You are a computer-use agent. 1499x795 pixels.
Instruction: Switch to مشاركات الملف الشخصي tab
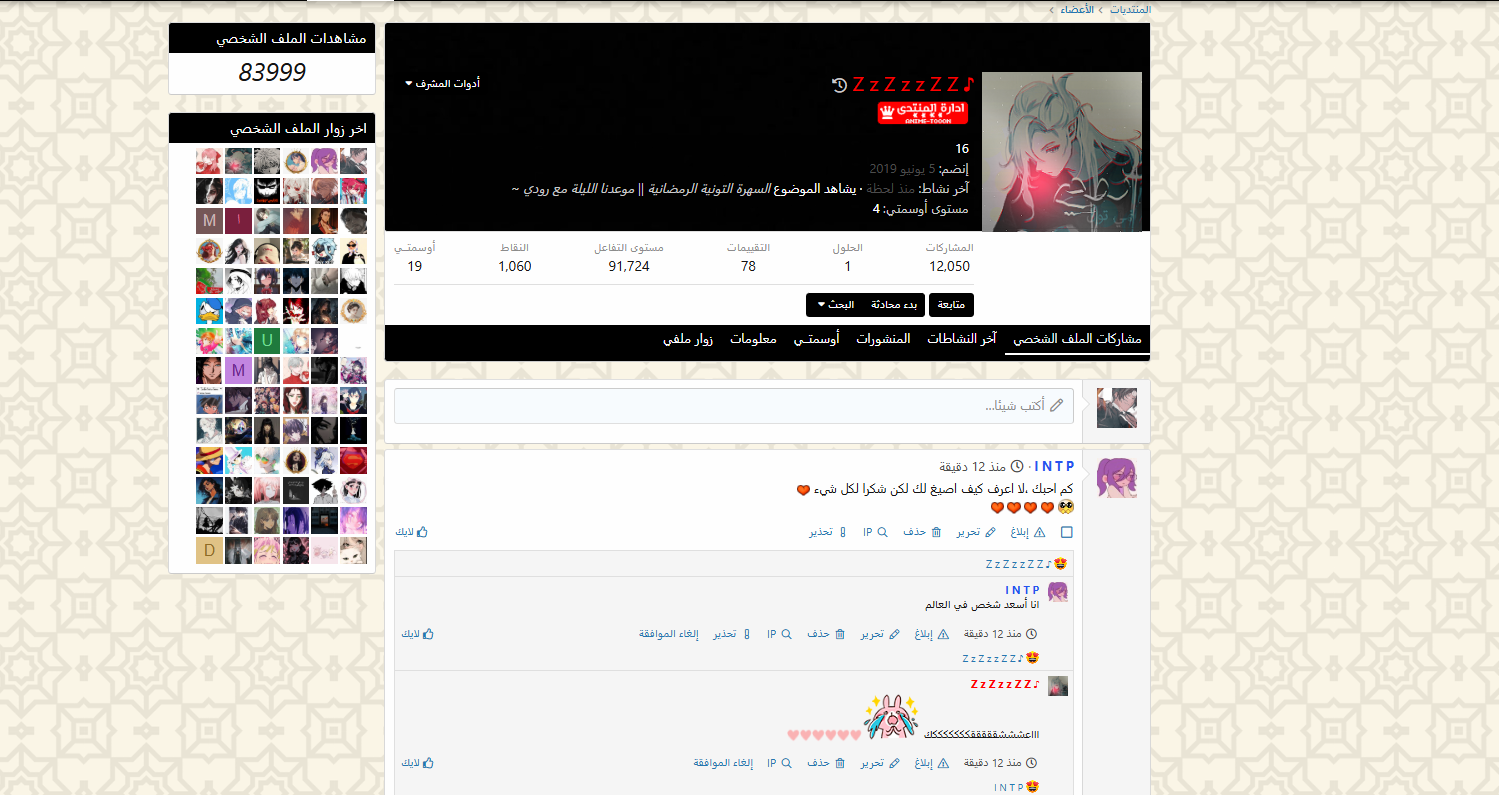(1077, 339)
